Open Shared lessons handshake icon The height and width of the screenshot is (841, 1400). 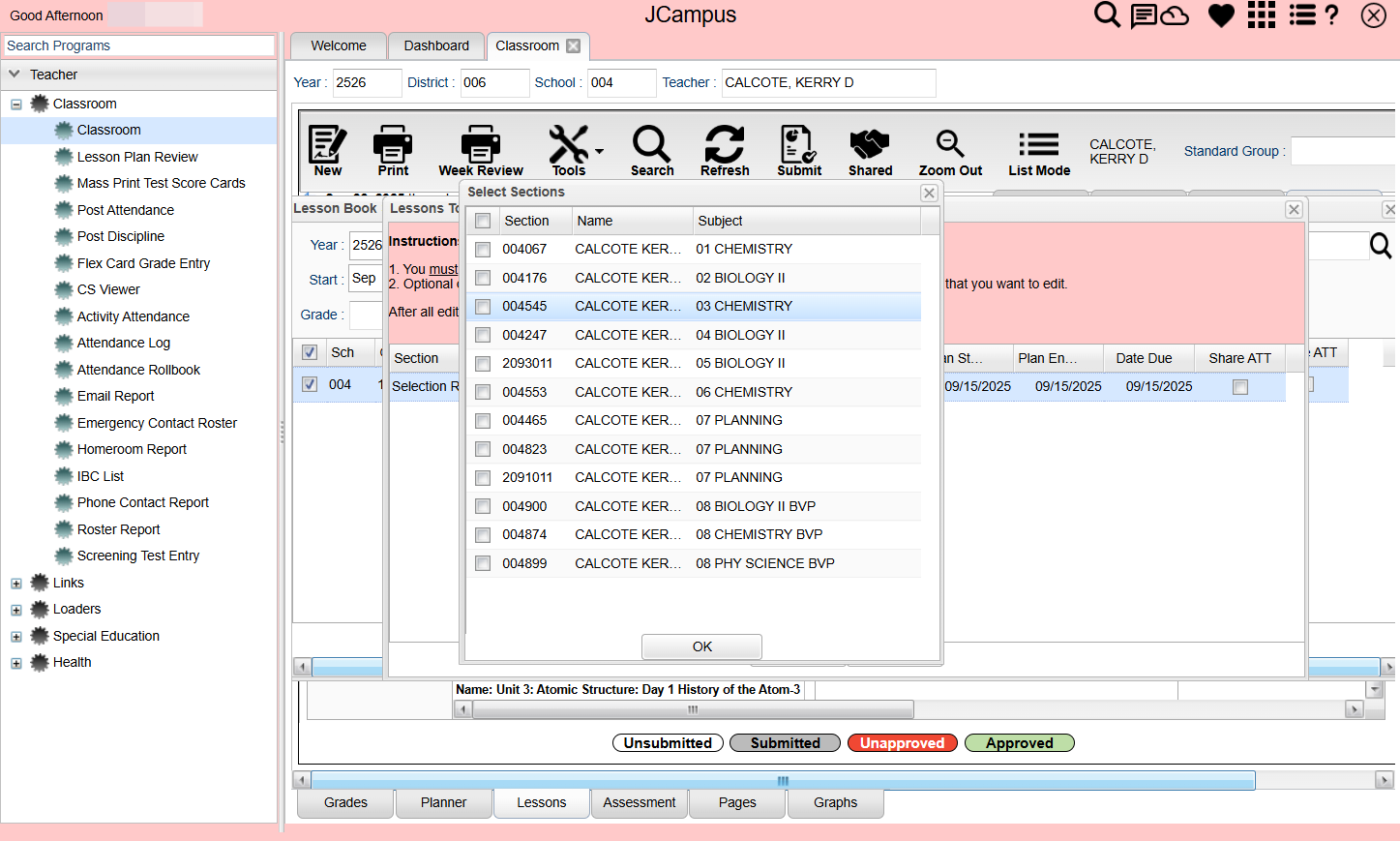point(870,151)
